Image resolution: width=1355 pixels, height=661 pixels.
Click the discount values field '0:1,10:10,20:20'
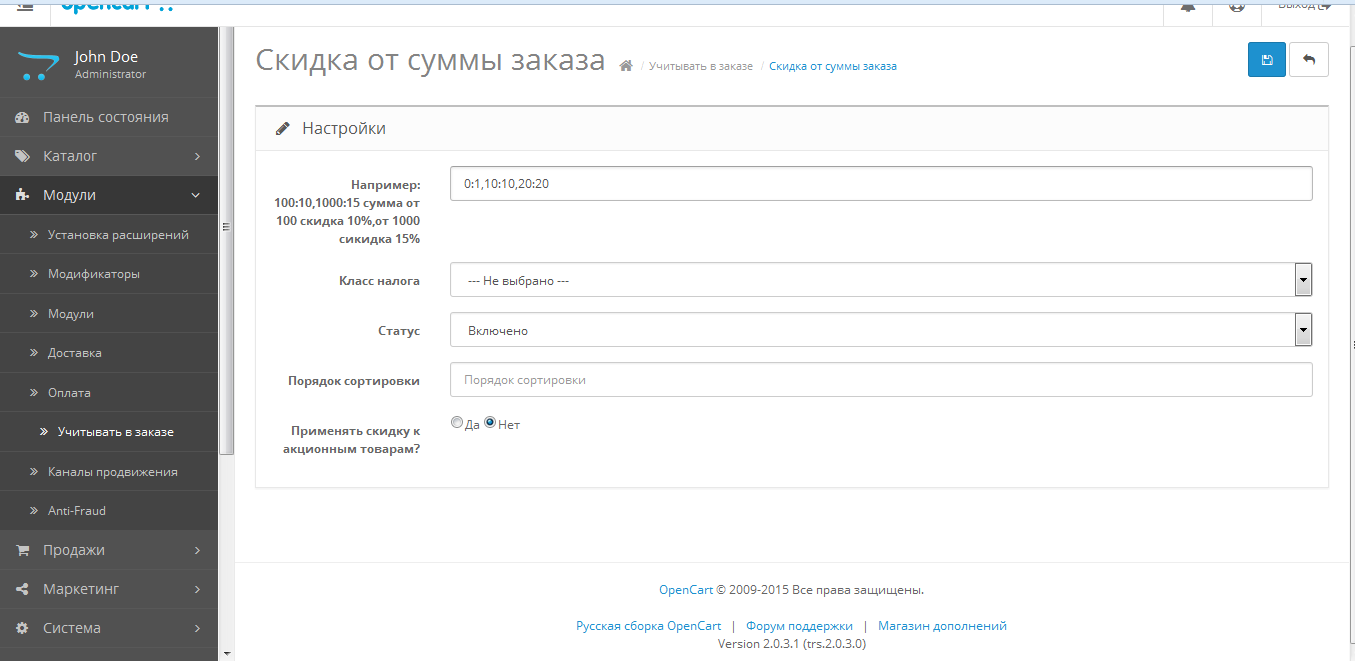[x=880, y=184]
